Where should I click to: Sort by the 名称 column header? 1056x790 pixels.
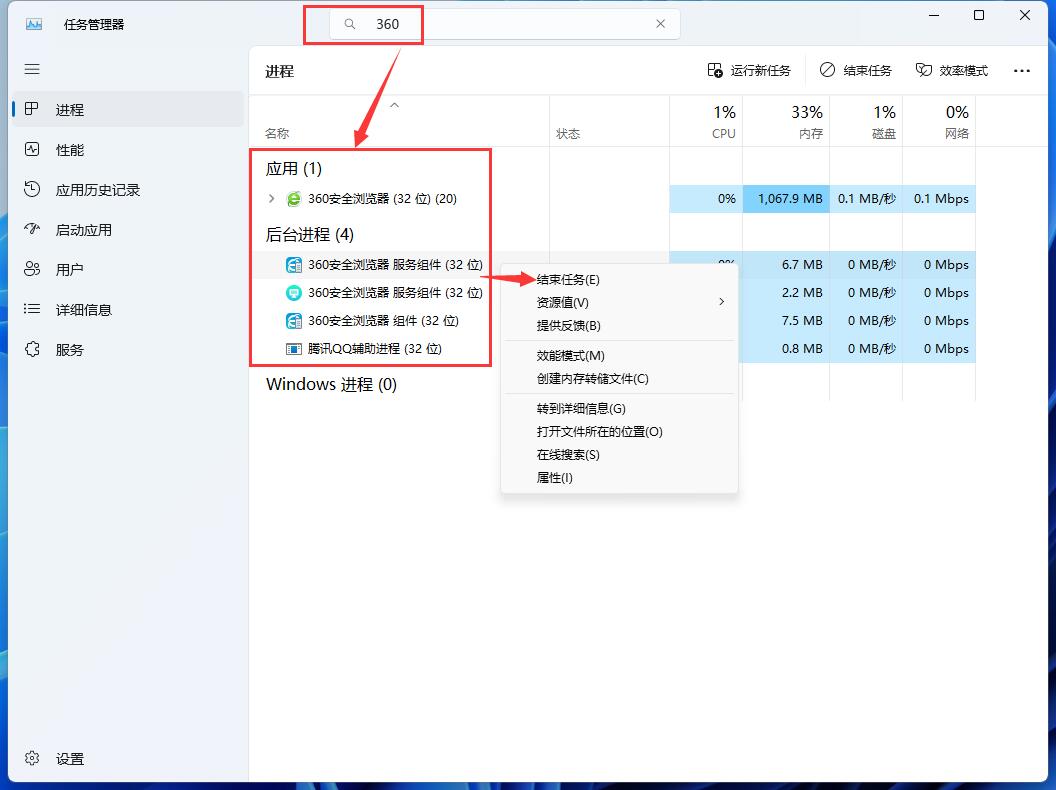coord(277,133)
